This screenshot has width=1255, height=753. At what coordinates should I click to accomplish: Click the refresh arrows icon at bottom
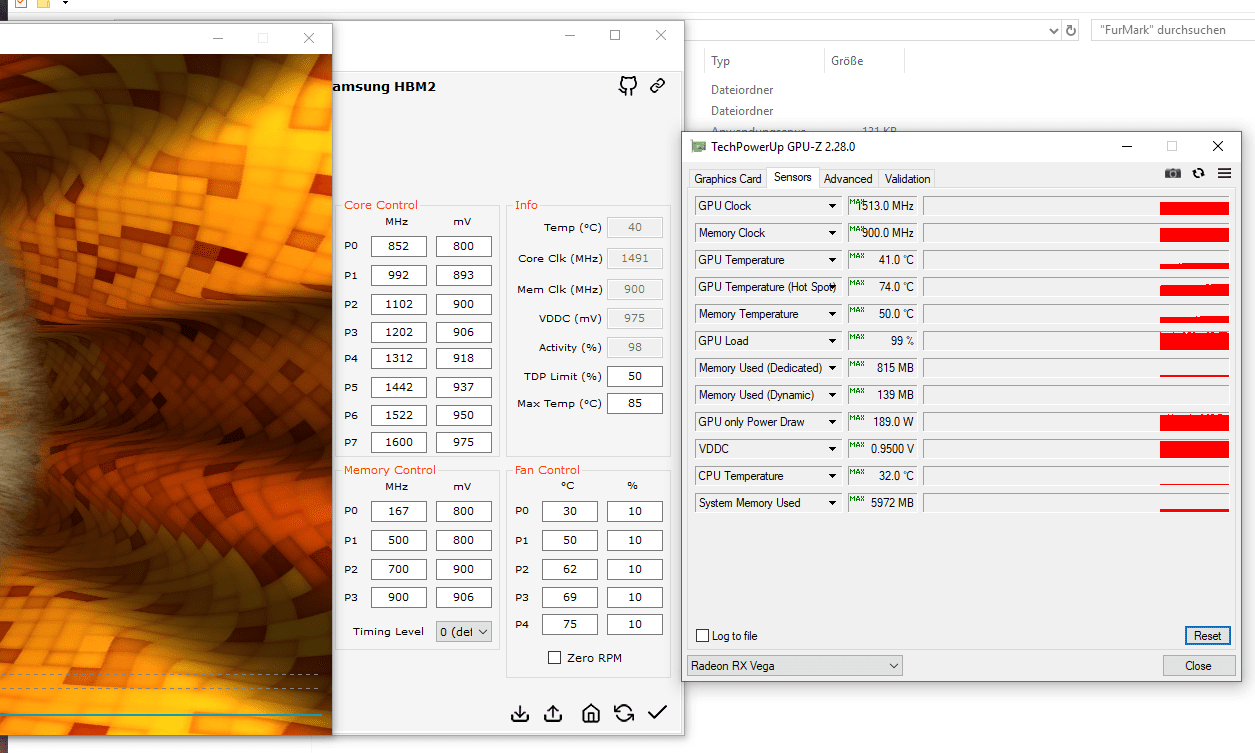(x=624, y=713)
